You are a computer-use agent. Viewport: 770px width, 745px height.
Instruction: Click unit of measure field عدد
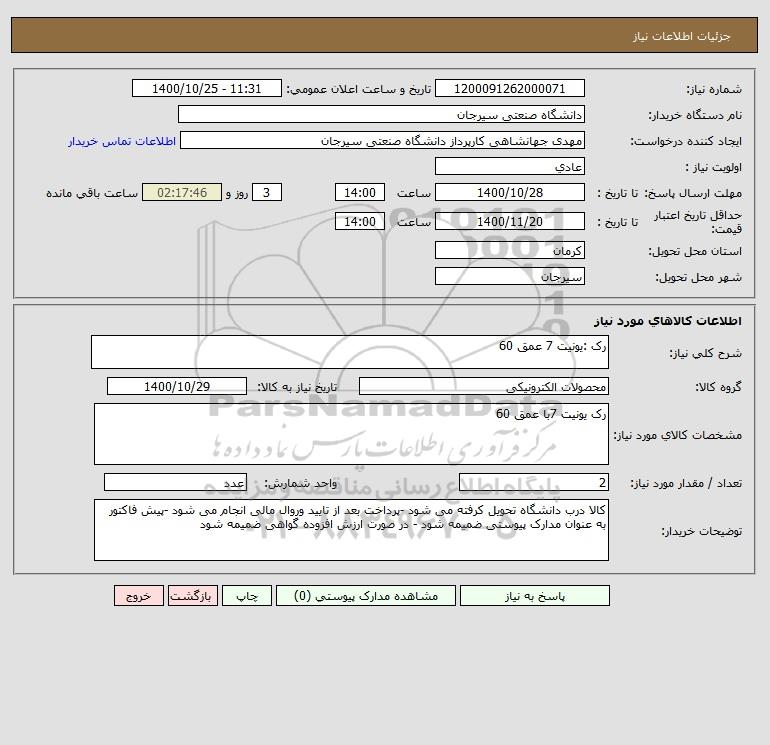coord(175,482)
